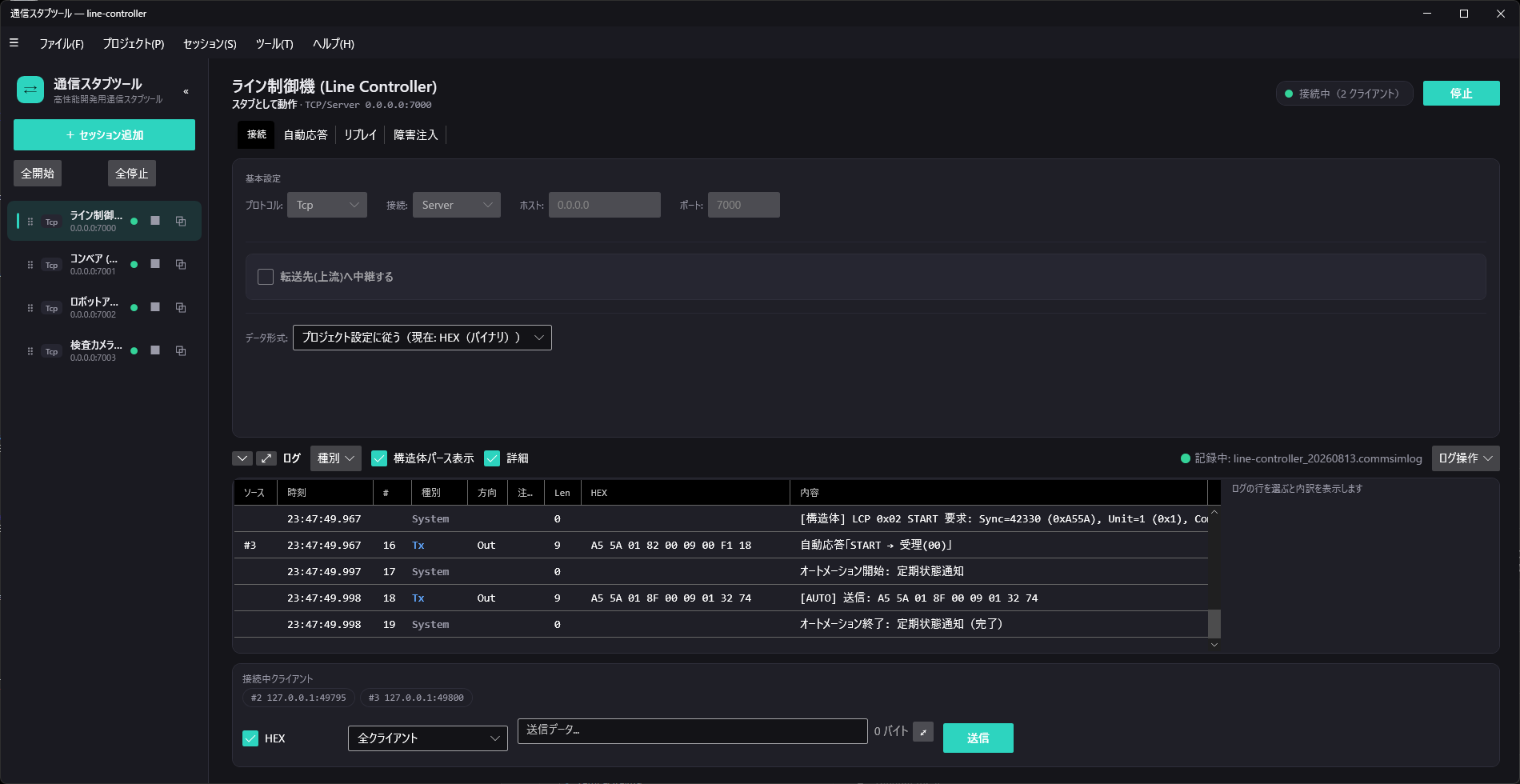Image resolution: width=1520 pixels, height=784 pixels.
Task: Click the drag handle of コンベア session
Action: coord(30,265)
